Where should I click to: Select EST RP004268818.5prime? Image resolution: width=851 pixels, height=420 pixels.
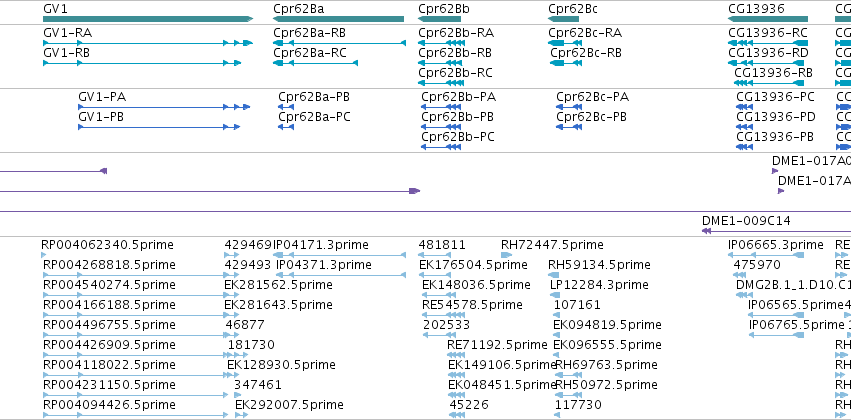(110, 265)
